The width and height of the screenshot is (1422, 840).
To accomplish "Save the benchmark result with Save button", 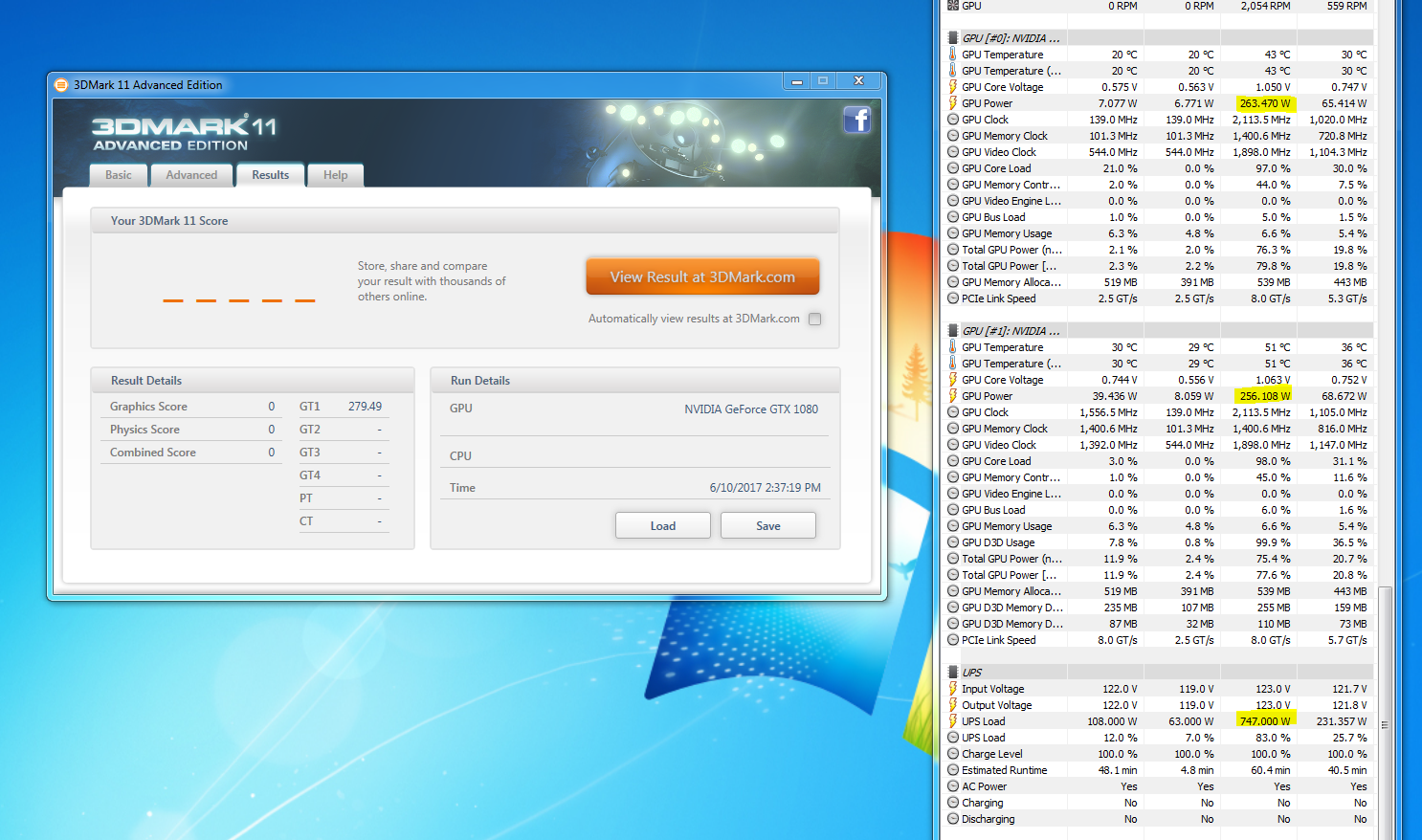I will click(767, 526).
